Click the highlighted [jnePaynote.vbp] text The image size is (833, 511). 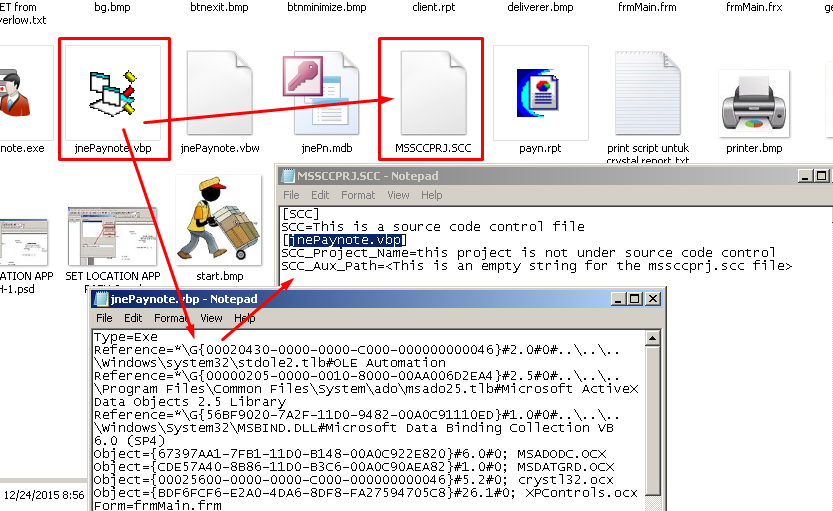tap(344, 240)
